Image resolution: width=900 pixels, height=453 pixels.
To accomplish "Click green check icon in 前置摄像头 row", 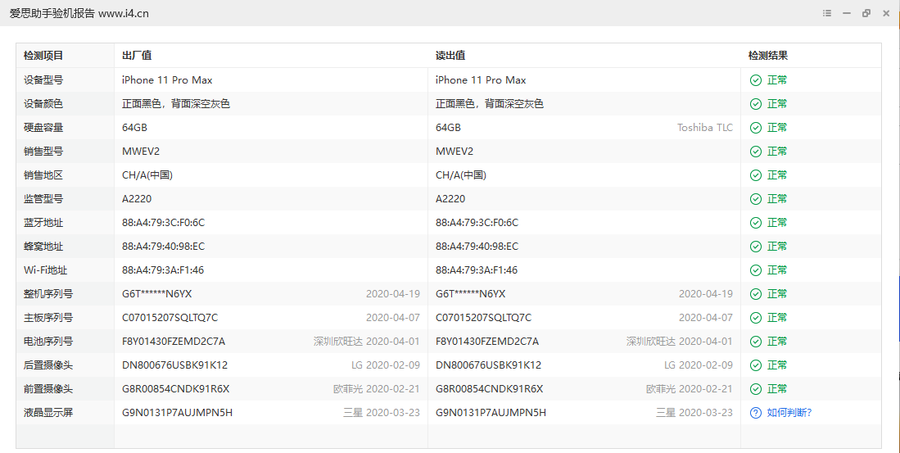I will click(755, 389).
